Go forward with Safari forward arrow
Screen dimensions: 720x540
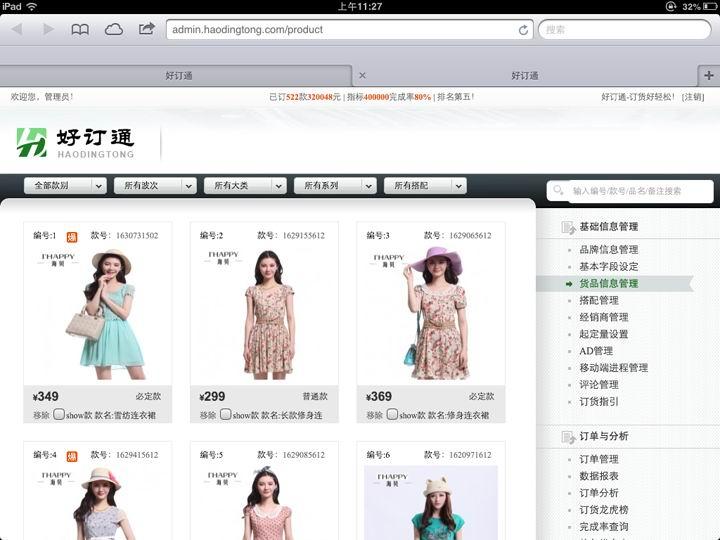pos(48,29)
